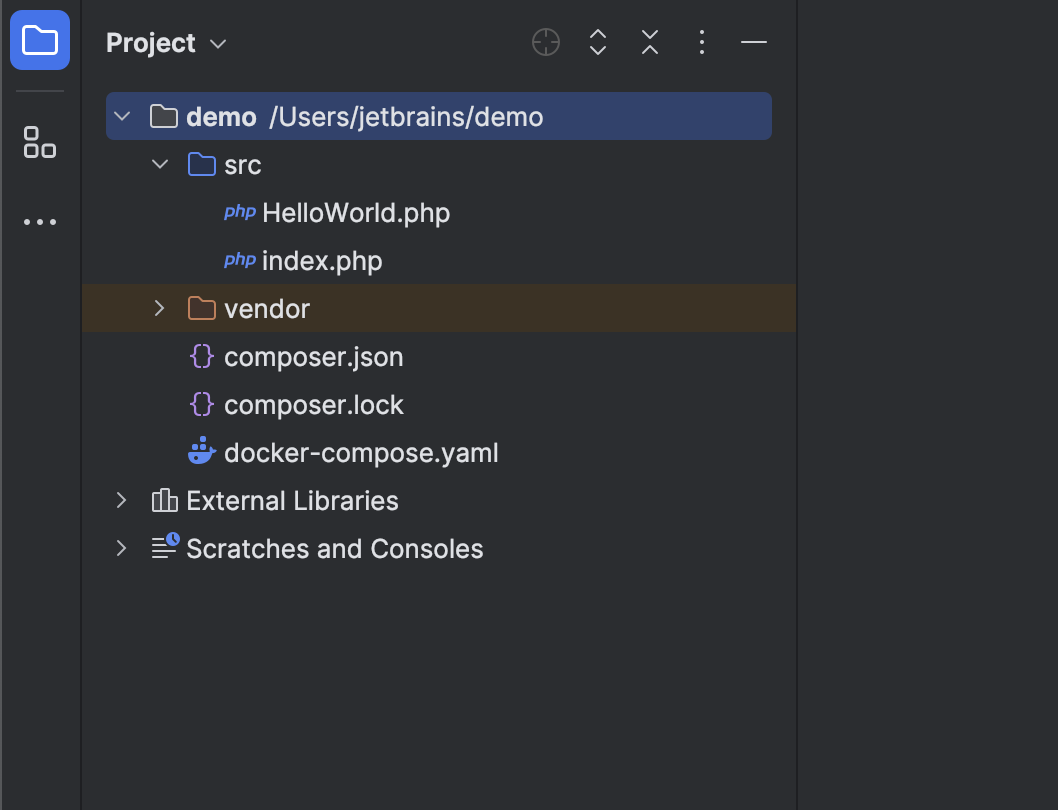Open the Structure tool window icon
The width and height of the screenshot is (1058, 810).
[x=40, y=142]
